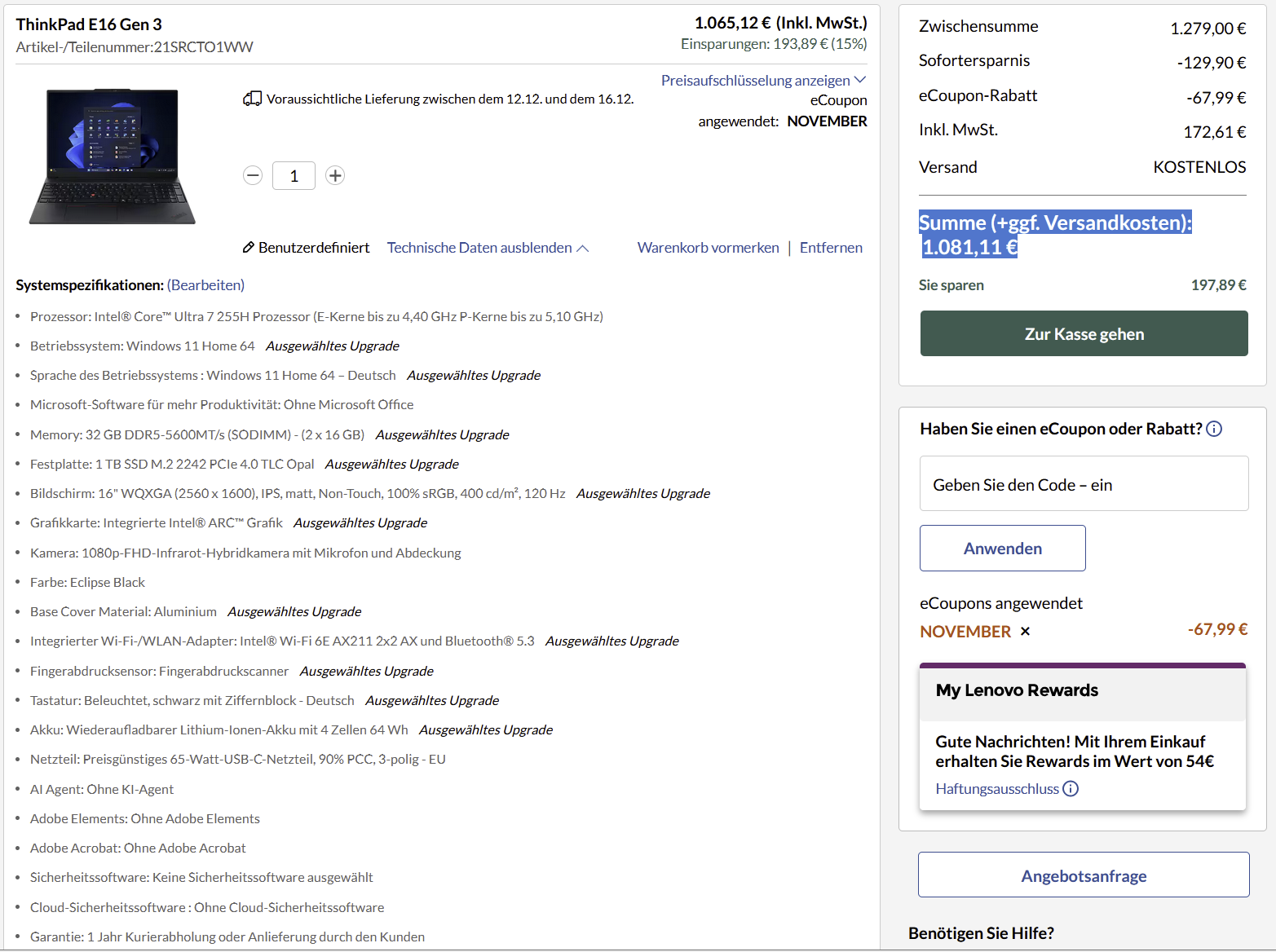The height and width of the screenshot is (952, 1276).
Task: Click the Sie sparen 197,89 € value
Action: [1218, 284]
